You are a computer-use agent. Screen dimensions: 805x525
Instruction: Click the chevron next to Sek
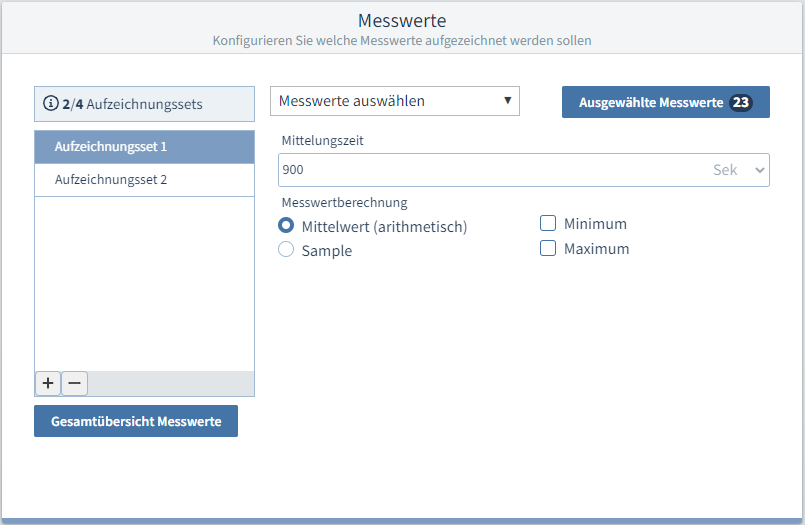759,170
